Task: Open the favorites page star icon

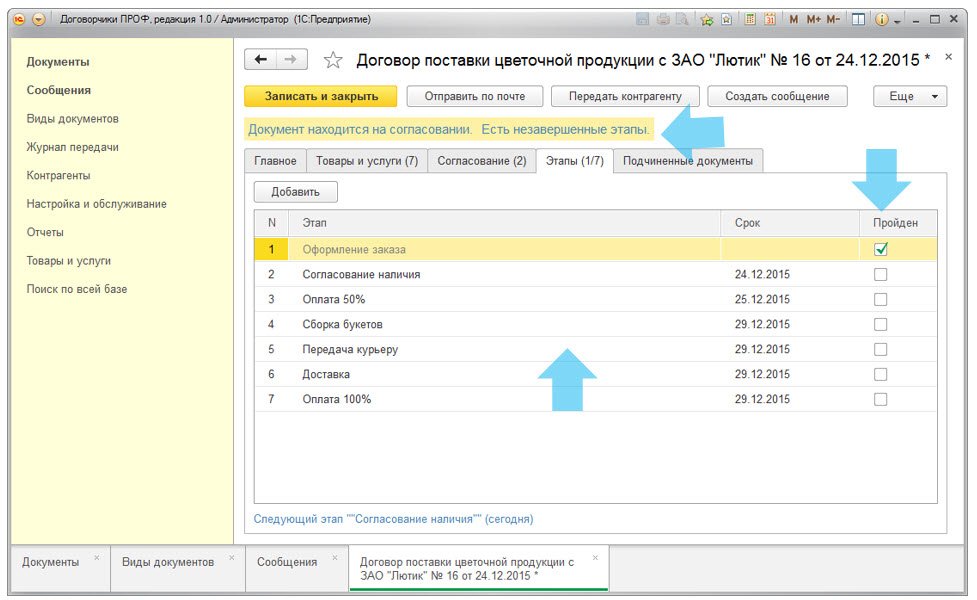Action: [727, 19]
